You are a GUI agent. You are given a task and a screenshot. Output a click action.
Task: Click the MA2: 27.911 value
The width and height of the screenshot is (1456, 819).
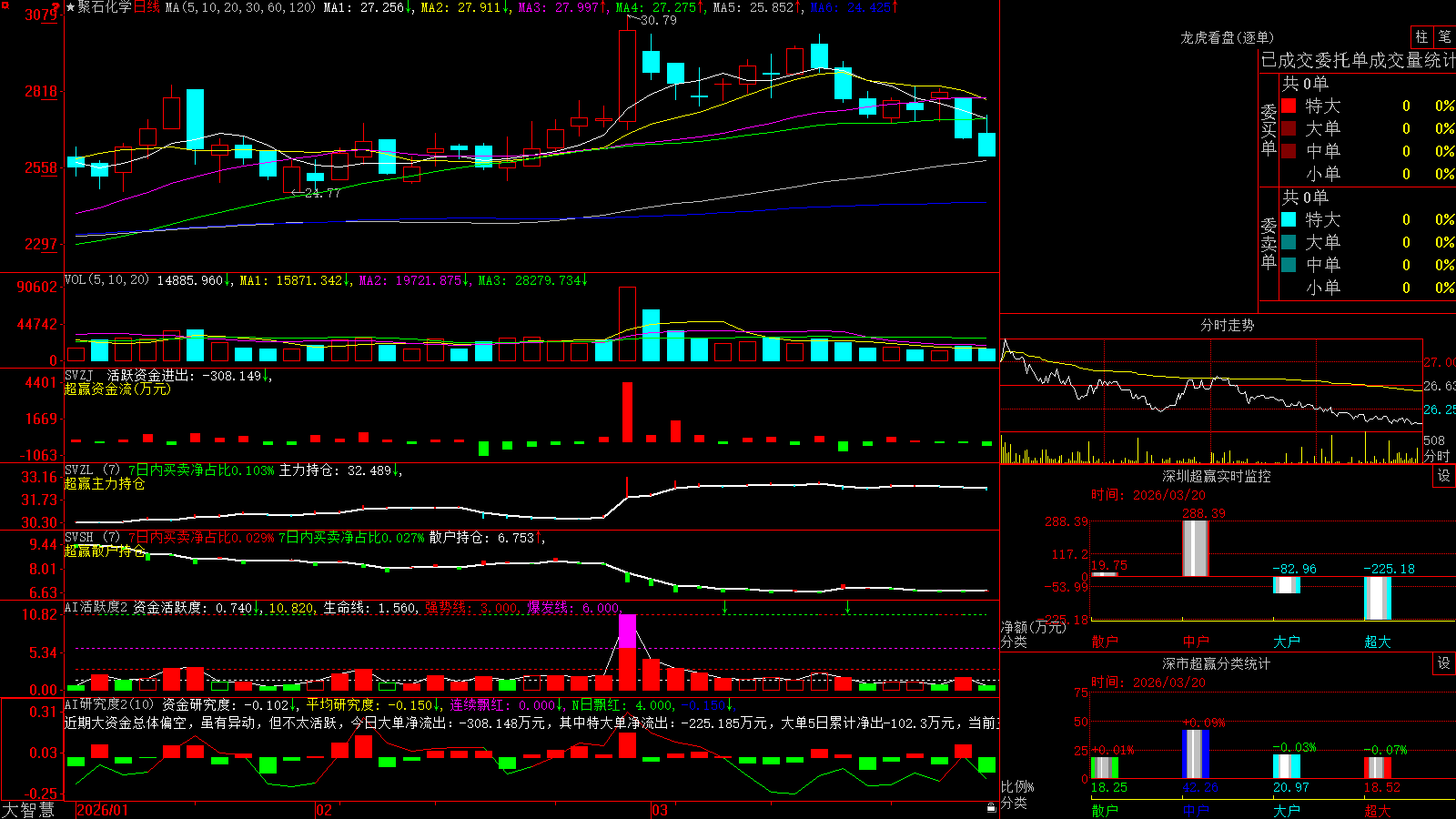[465, 7]
